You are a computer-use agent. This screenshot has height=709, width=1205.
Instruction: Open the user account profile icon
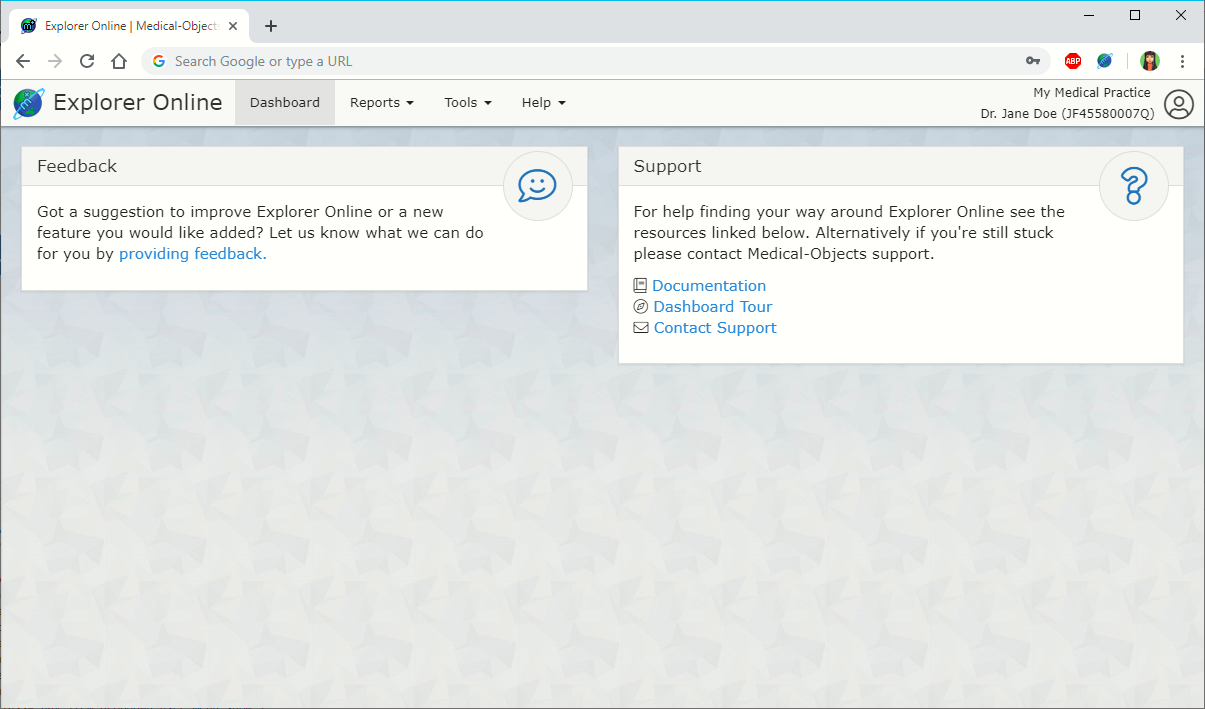tap(1179, 104)
